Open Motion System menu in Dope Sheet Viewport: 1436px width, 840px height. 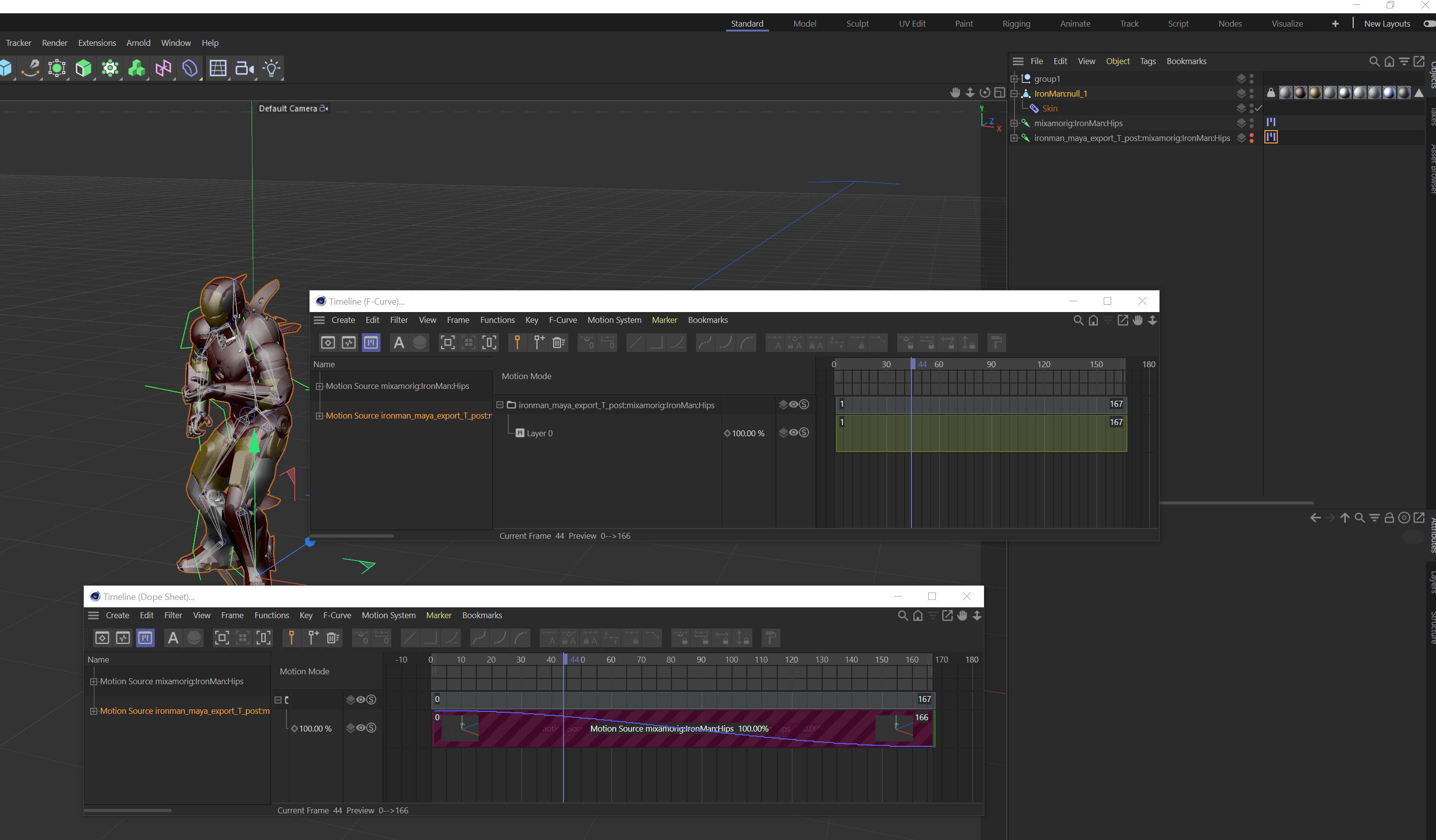388,616
